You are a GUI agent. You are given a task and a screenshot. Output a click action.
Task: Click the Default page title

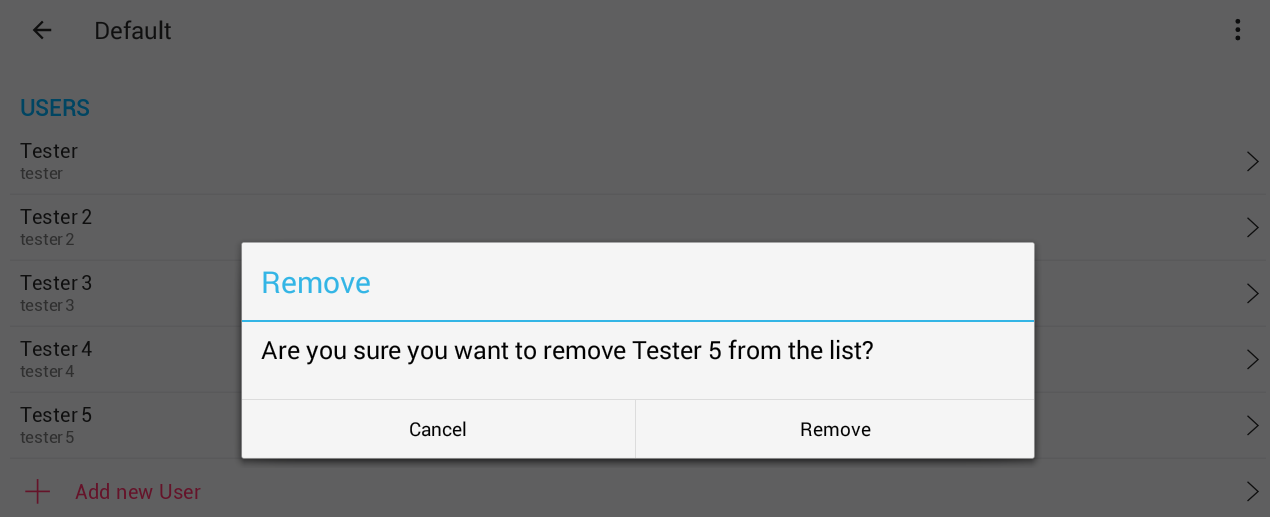point(133,31)
